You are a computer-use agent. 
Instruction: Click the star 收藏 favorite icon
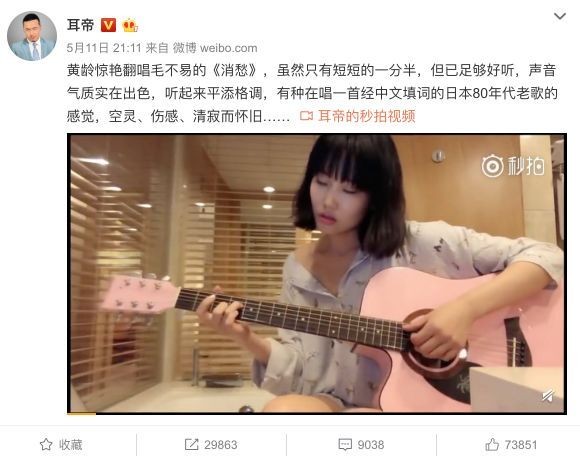[46, 444]
